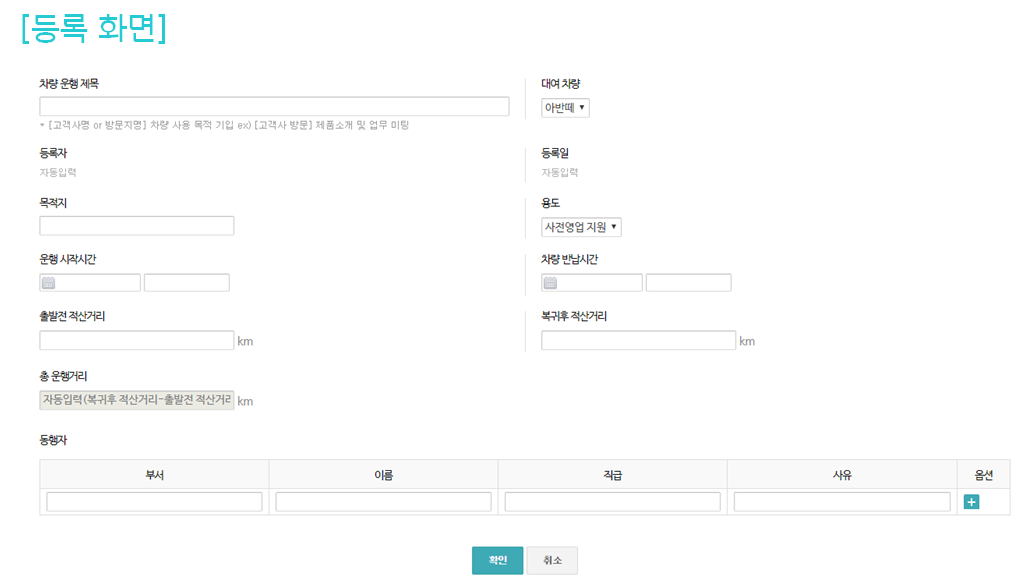Viewport: 1023px width, 584px height.
Task: Click the 출발전 적산거리 km field
Action: pos(137,341)
